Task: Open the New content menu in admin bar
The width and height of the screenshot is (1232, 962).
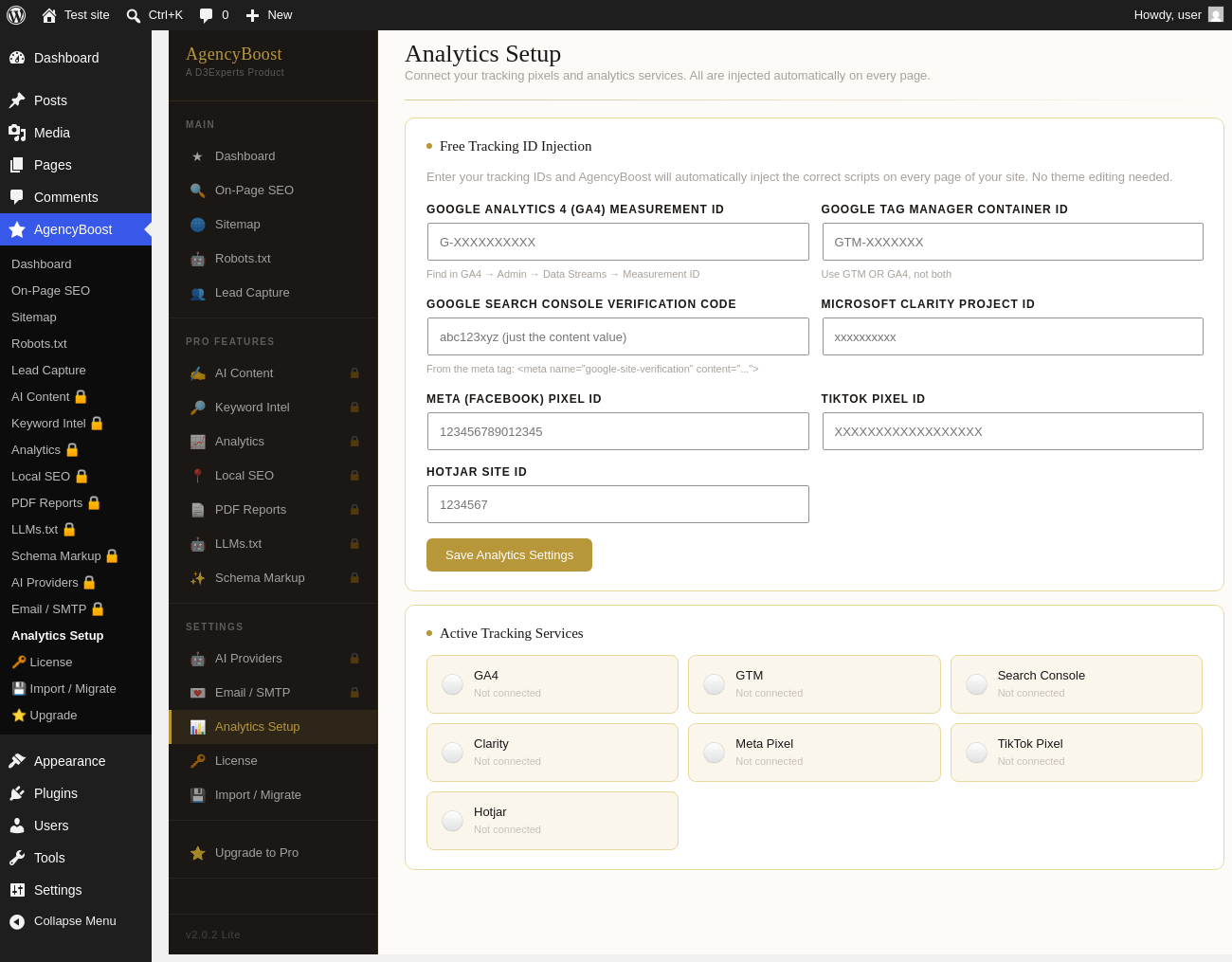Action: tap(269, 15)
